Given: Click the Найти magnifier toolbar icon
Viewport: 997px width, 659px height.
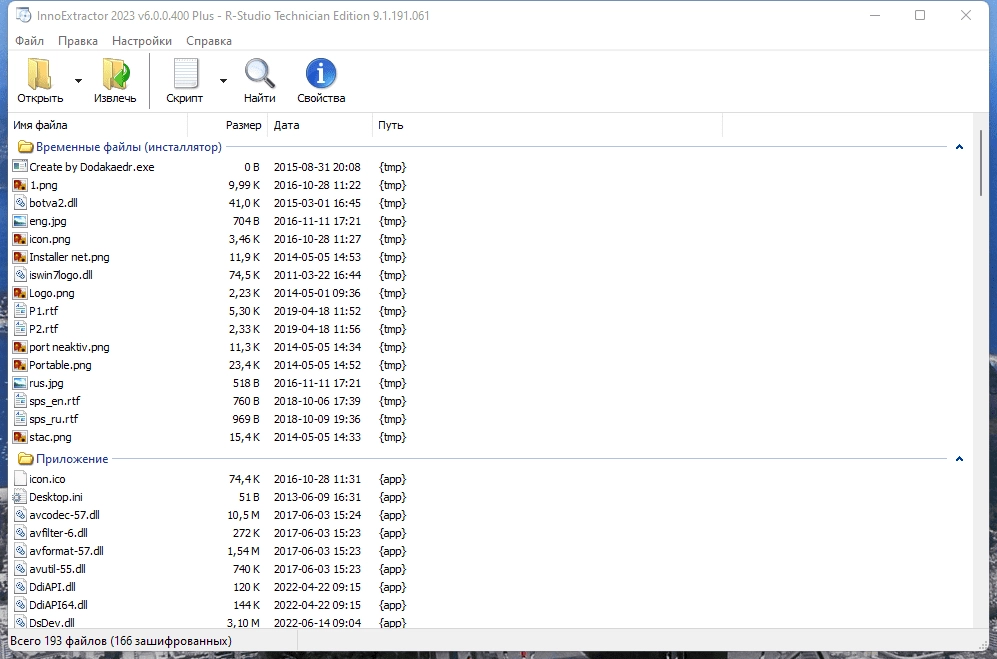Looking at the screenshot, I should 259,74.
